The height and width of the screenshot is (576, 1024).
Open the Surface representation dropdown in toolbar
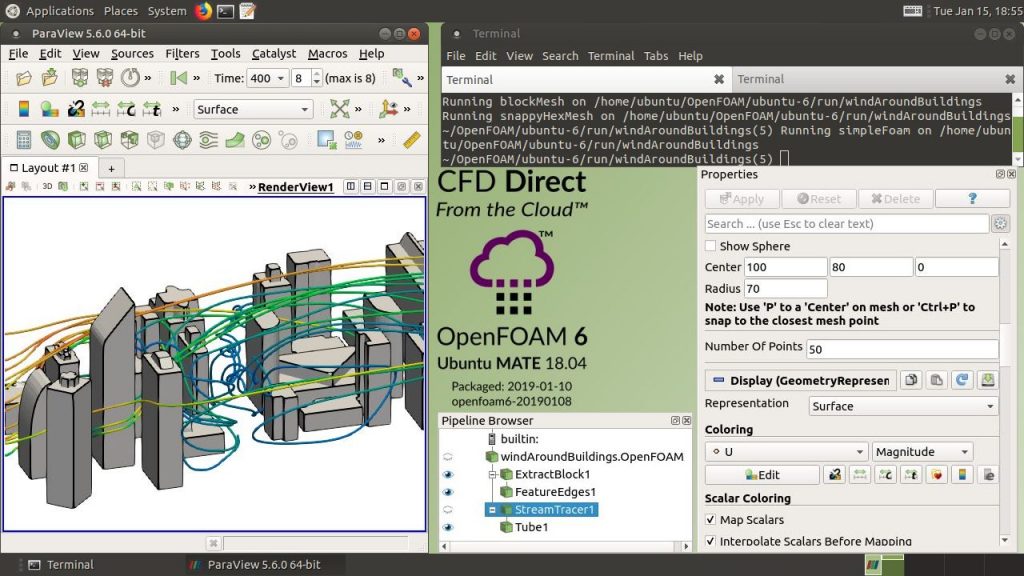tap(253, 109)
